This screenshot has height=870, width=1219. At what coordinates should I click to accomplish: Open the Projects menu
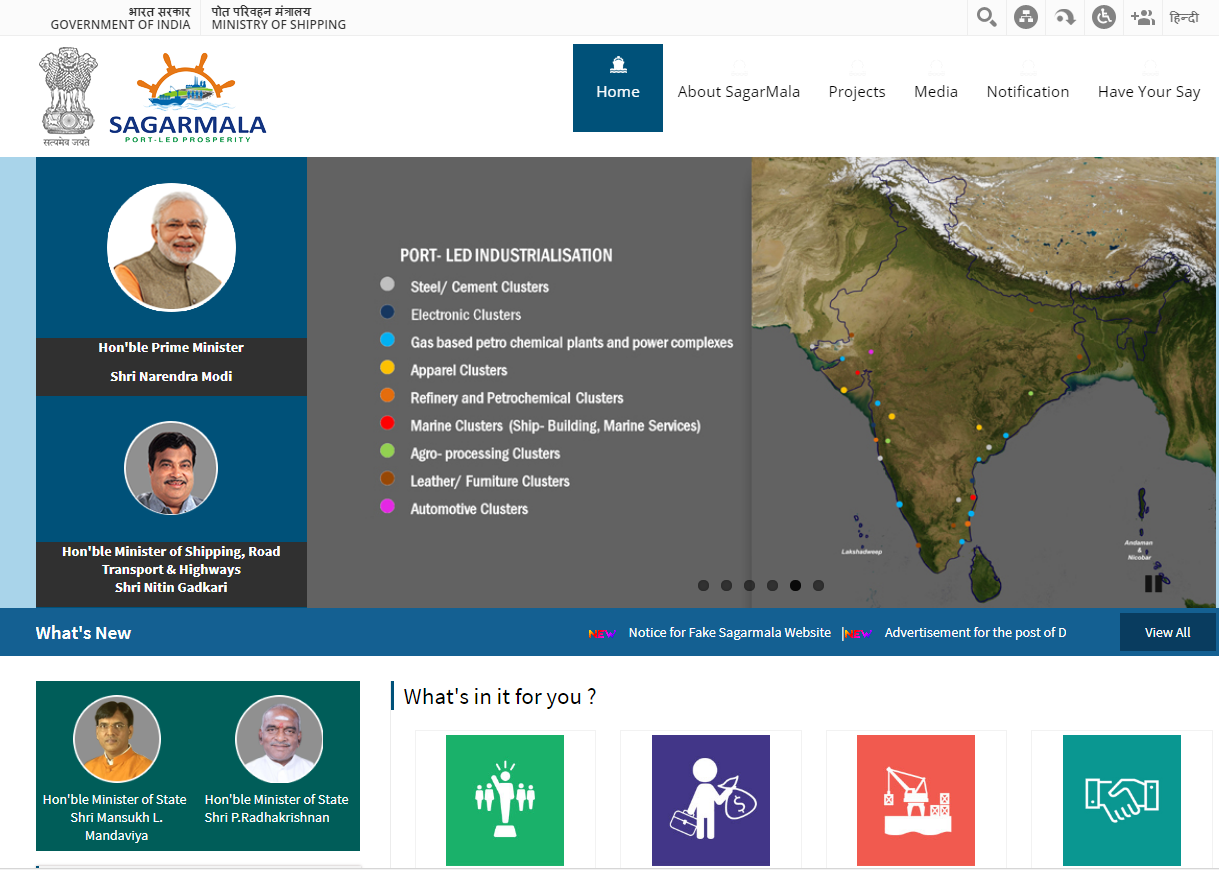point(857,91)
